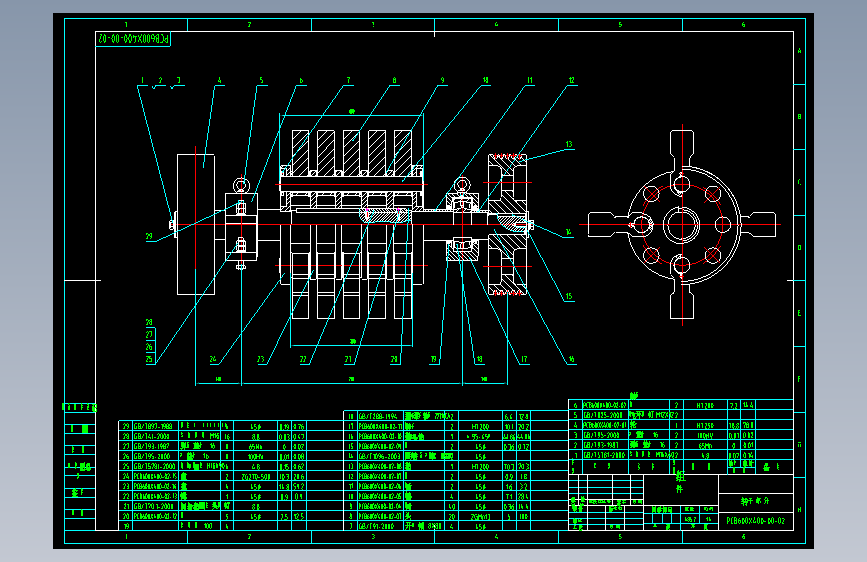The image size is (867, 562).
Task: Click part callout number 11 at the top
Action: point(530,81)
